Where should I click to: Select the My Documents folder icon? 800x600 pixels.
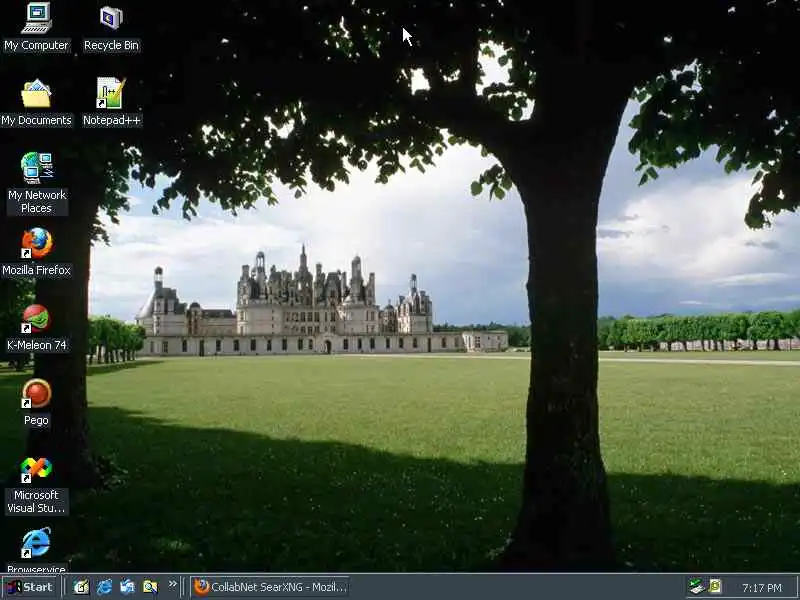(x=36, y=93)
